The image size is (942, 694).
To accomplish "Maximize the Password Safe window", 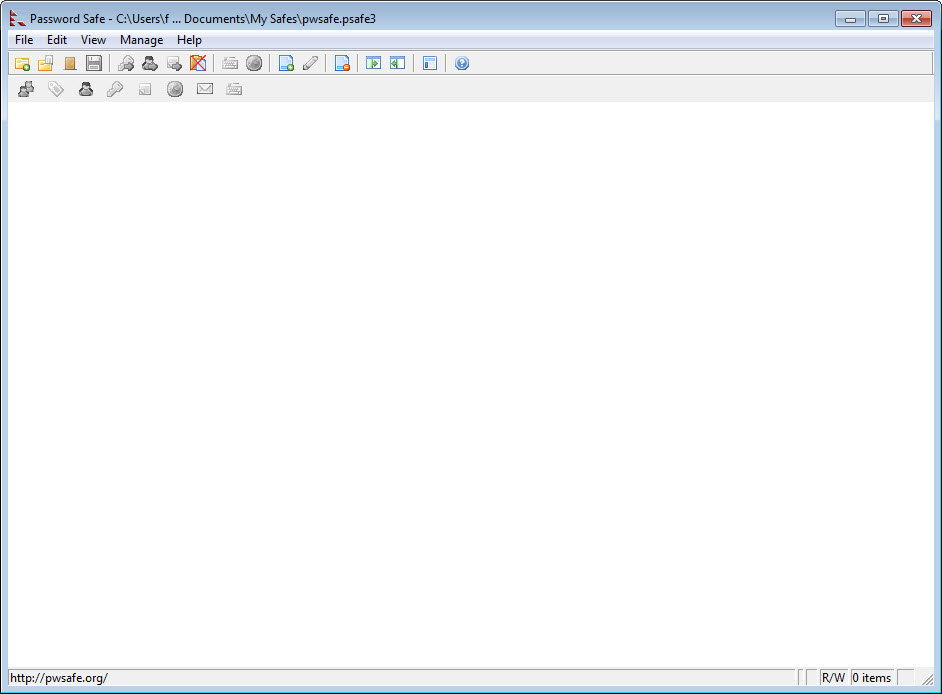I will point(883,19).
